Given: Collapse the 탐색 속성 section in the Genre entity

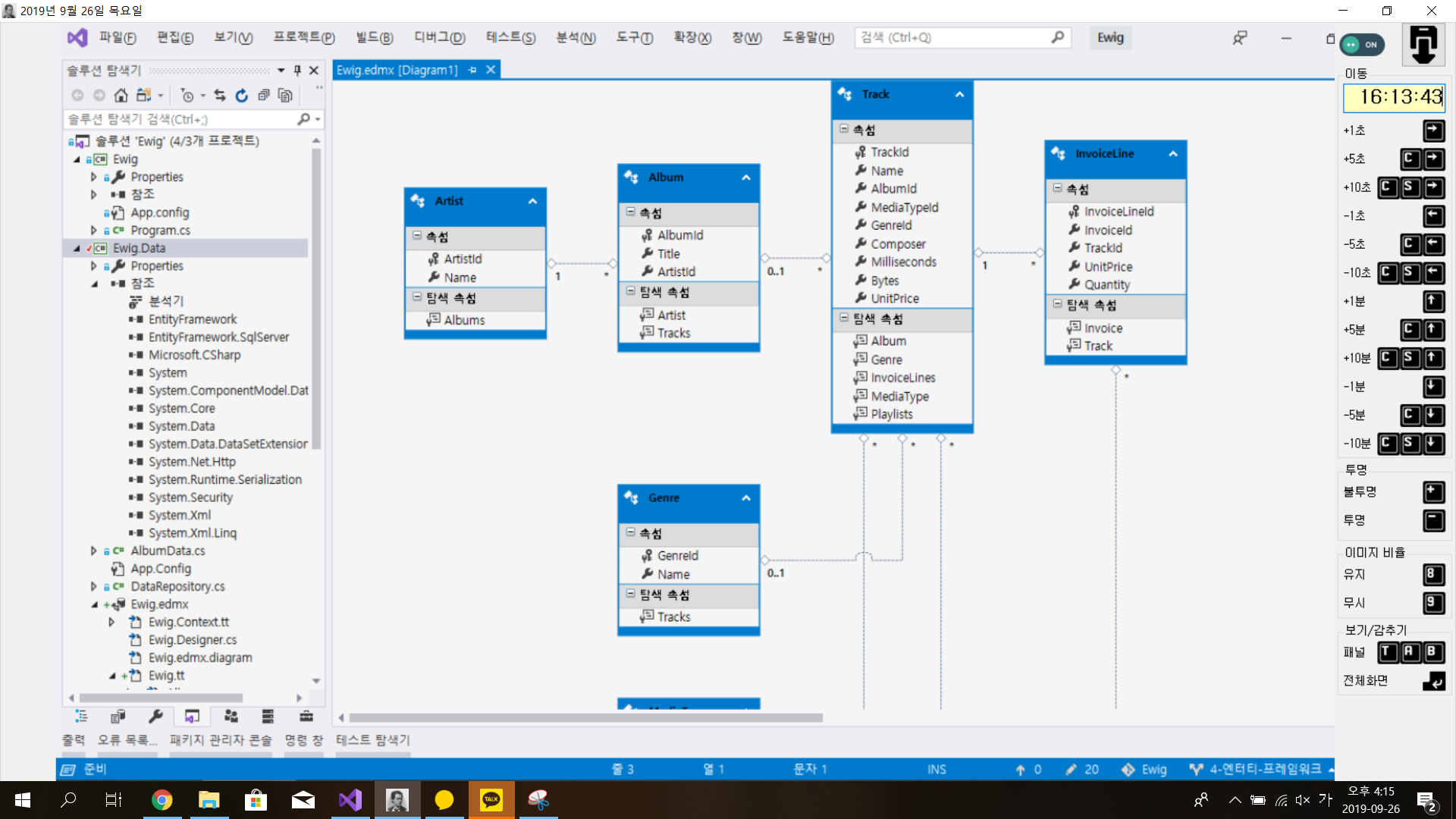Looking at the screenshot, I should [630, 594].
